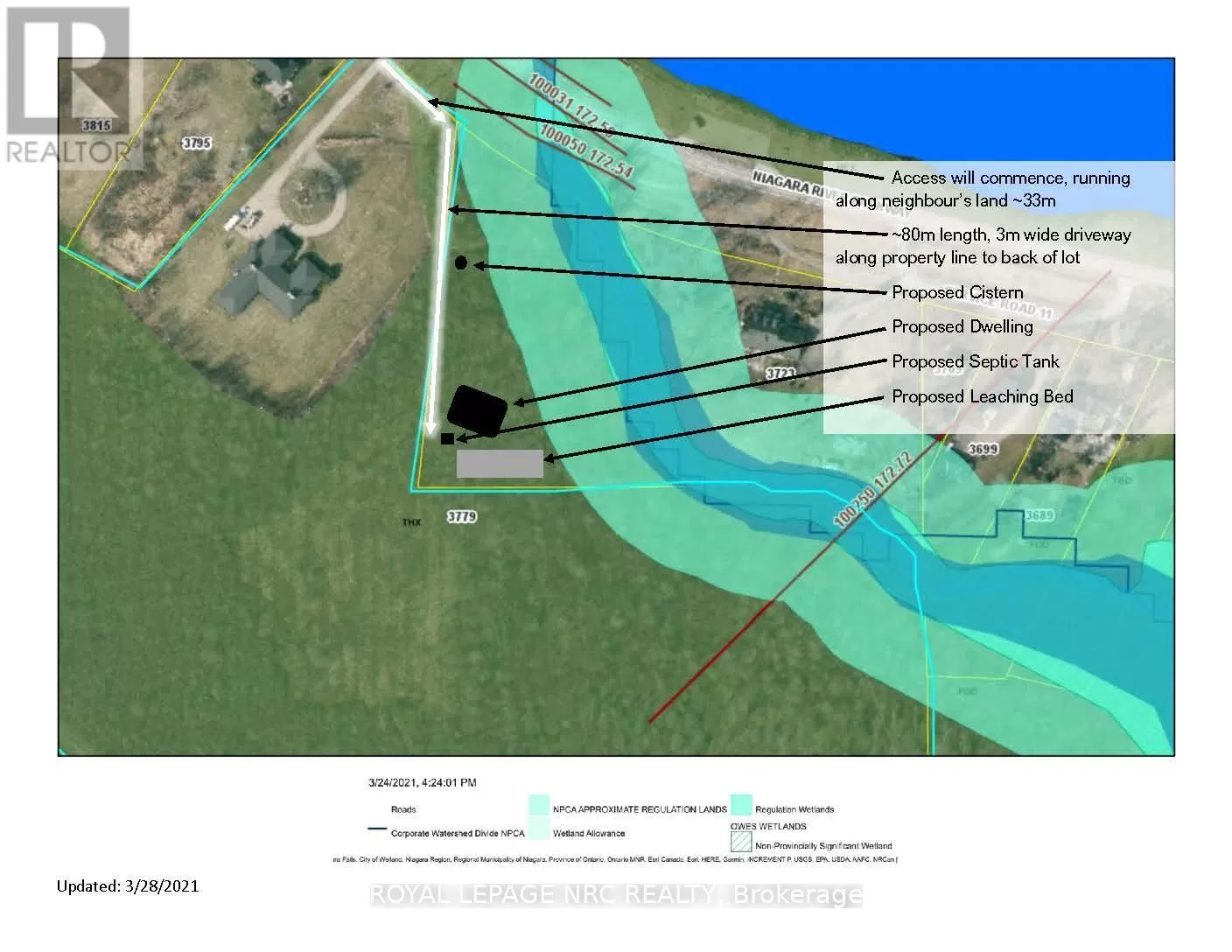Click the Proposed Cistern black dot marker
The height and width of the screenshot is (952, 1232).
pos(461,262)
